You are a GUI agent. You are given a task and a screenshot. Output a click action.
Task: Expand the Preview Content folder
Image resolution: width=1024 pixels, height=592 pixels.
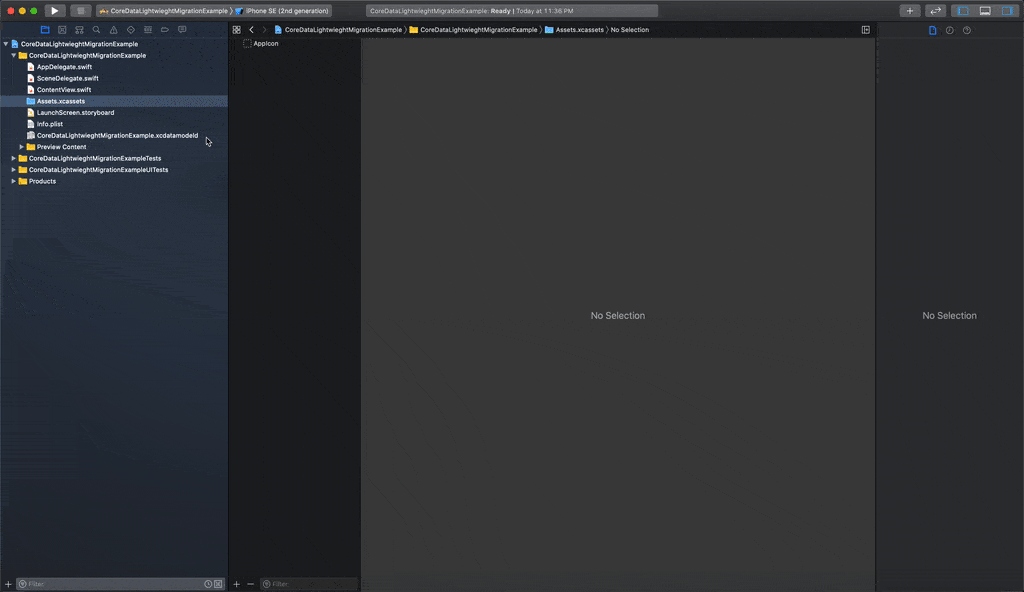(x=21, y=146)
